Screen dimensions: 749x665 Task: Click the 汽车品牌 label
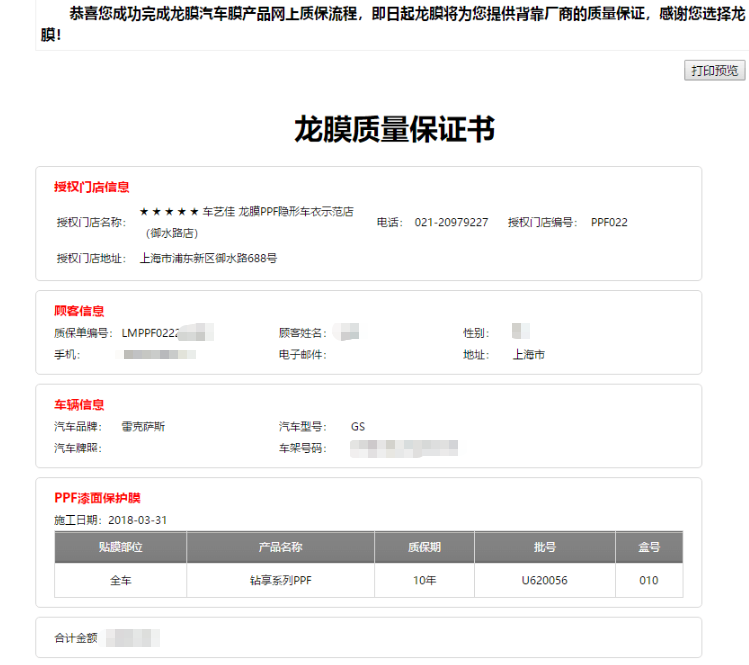pyautogui.click(x=78, y=427)
